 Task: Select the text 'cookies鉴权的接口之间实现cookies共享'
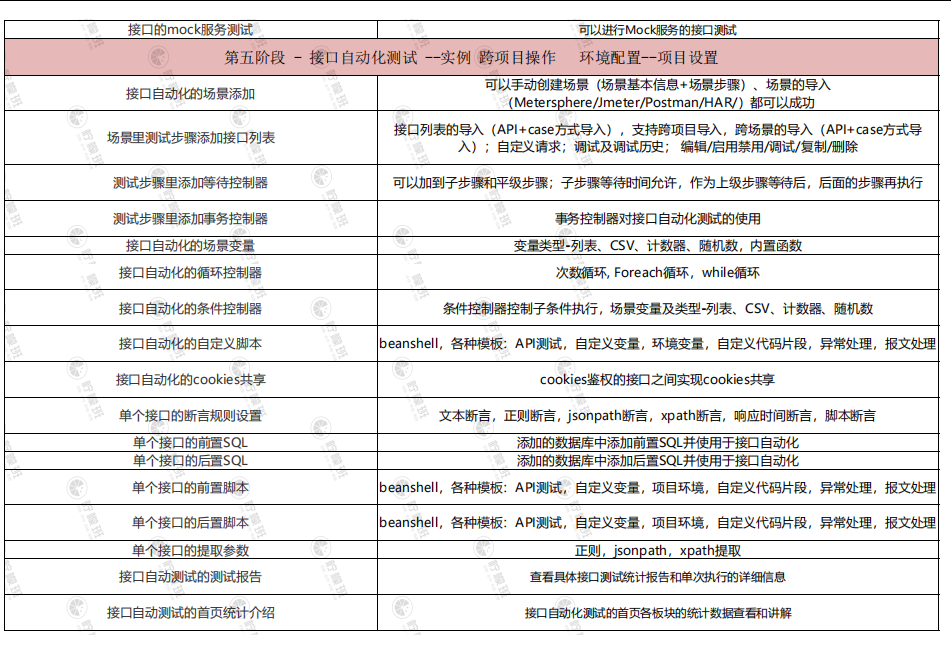[x=657, y=379]
